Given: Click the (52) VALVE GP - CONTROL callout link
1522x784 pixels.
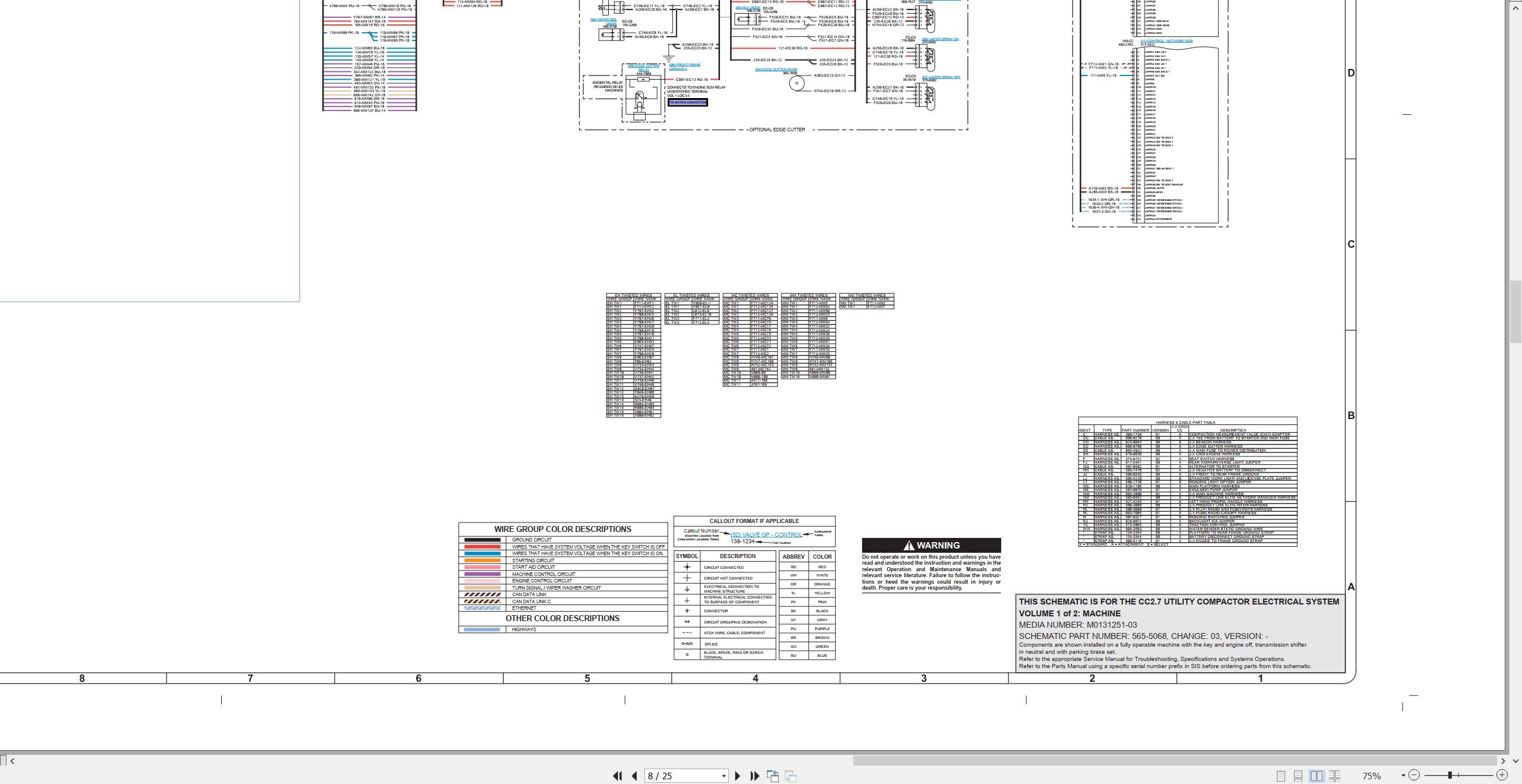Looking at the screenshot, I should click(x=766, y=534).
